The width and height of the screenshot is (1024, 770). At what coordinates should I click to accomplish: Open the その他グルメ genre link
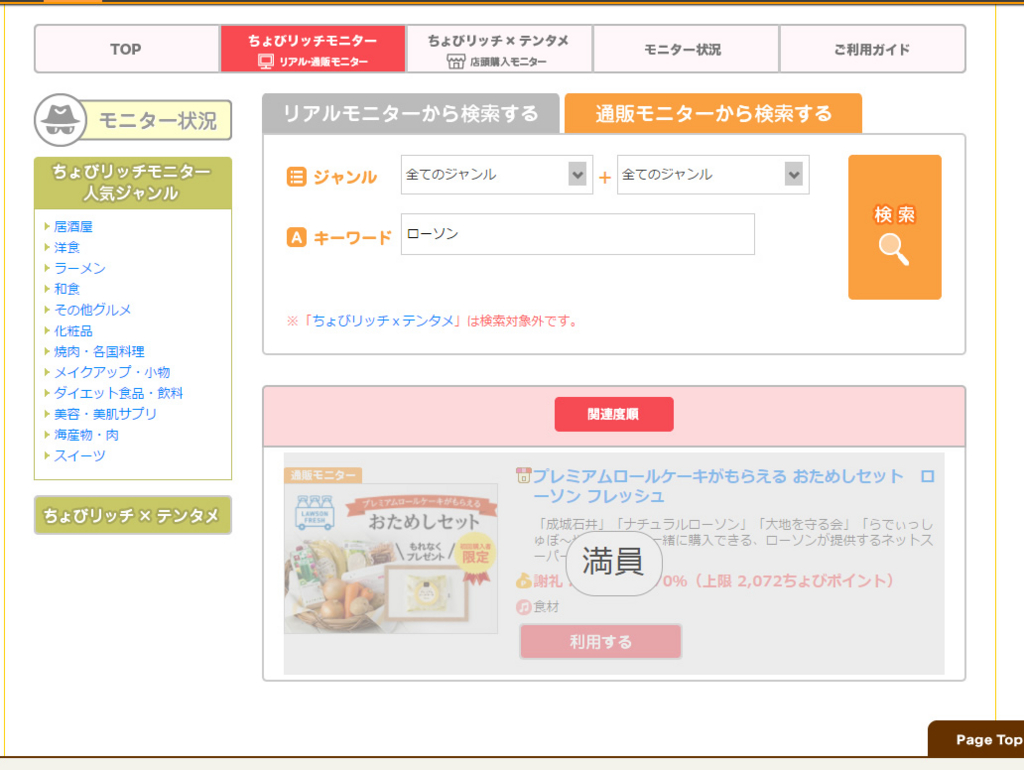click(x=92, y=310)
